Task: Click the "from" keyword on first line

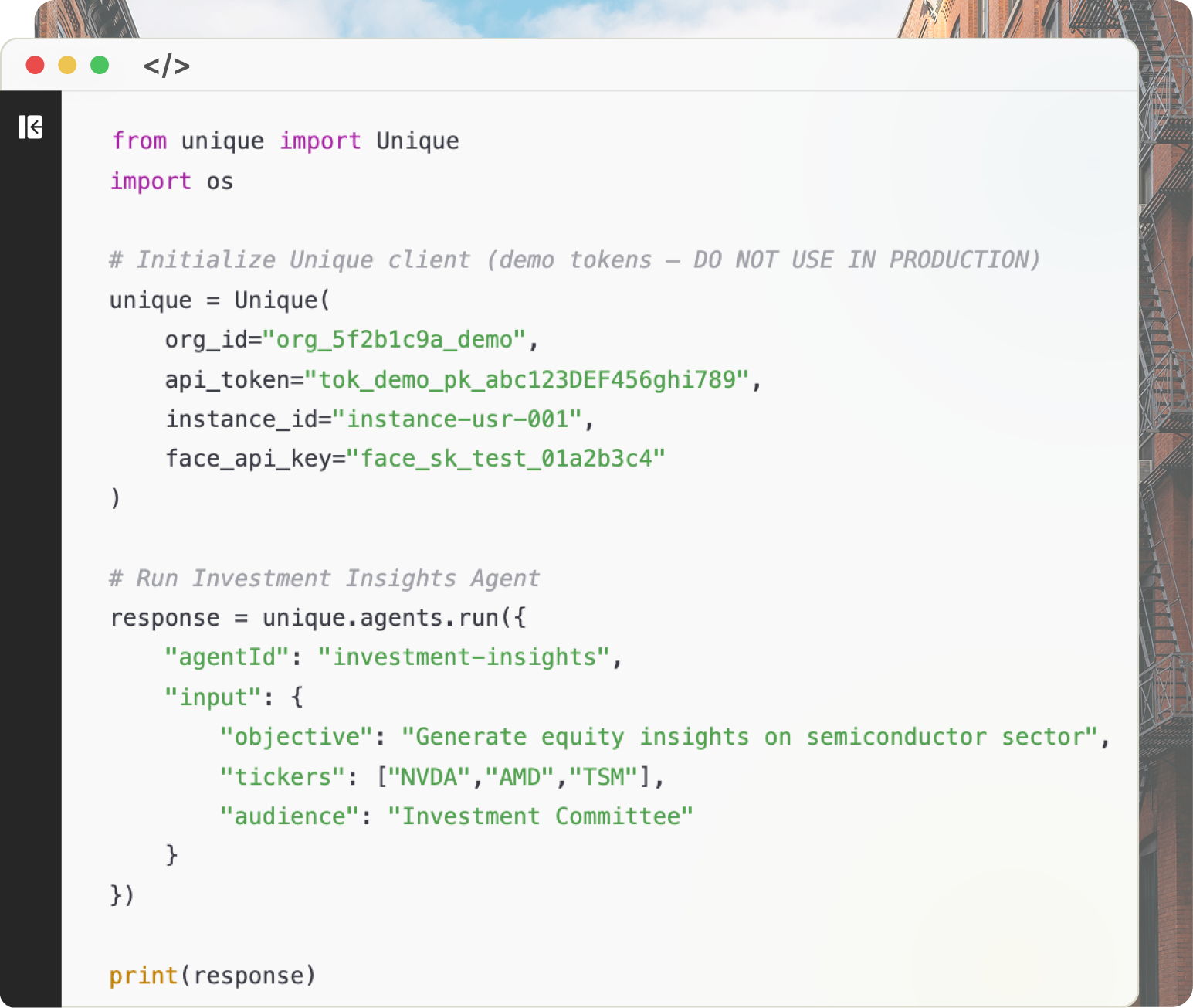Action: coord(139,141)
